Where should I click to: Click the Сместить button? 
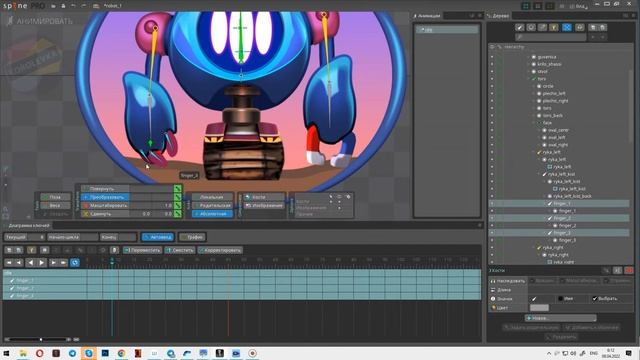tap(180, 250)
